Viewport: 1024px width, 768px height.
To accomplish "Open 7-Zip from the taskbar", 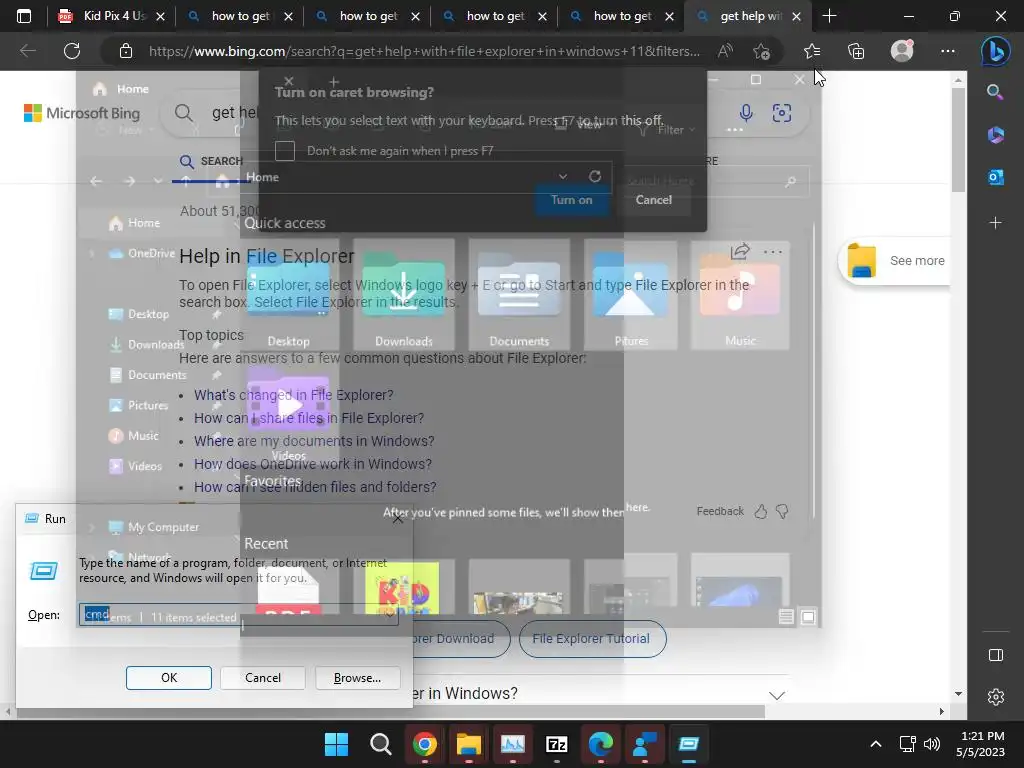I will click(556, 744).
